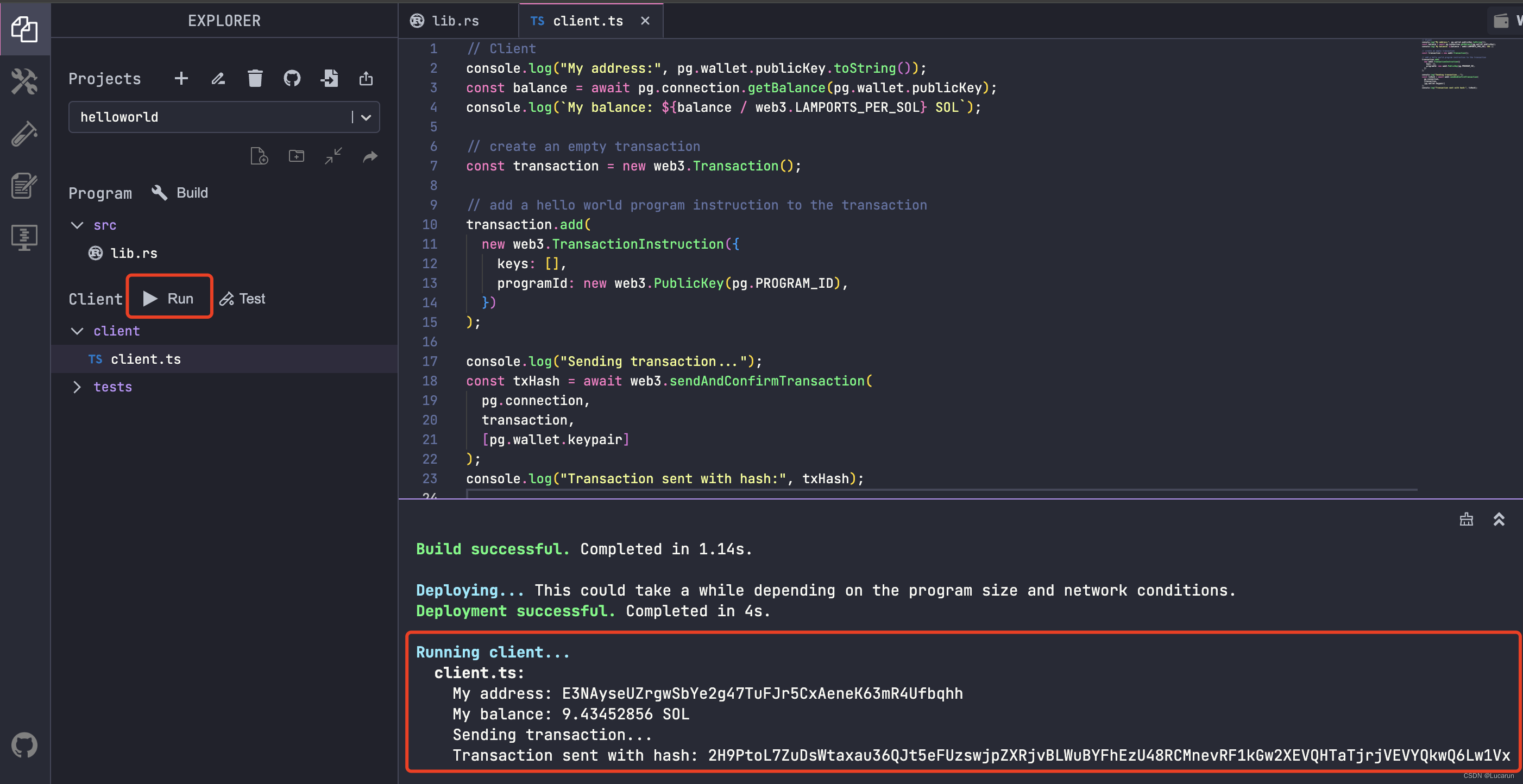Click the Run client button
1523x784 pixels.
point(169,299)
